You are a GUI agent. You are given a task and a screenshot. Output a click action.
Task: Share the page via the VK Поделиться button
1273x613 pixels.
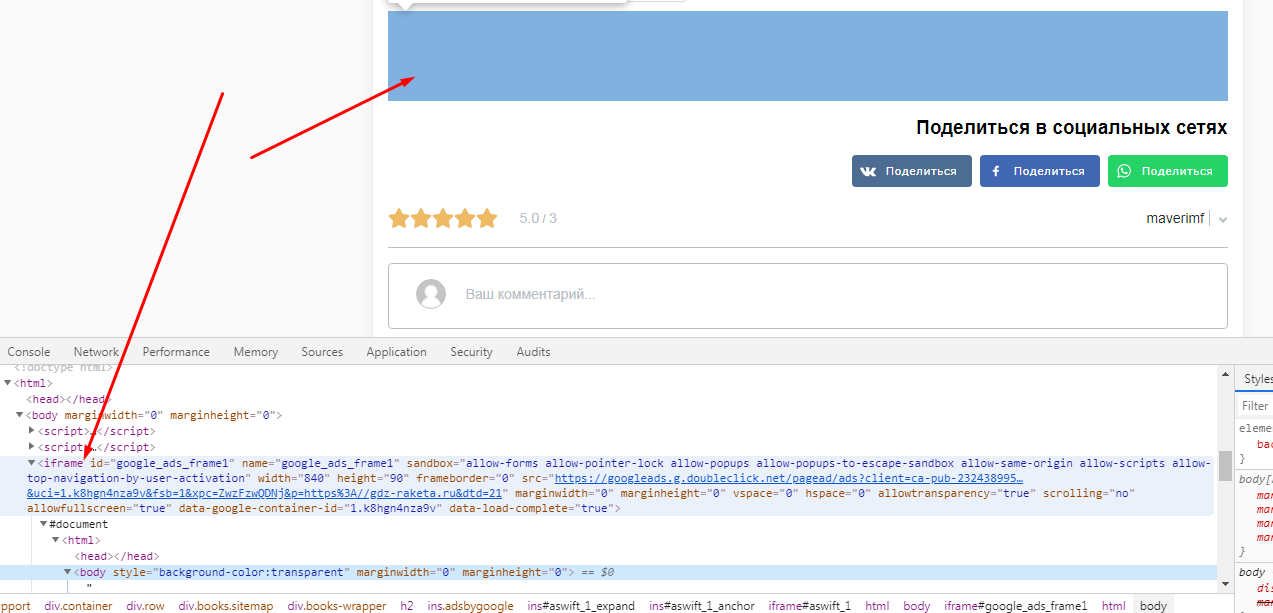pyautogui.click(x=911, y=171)
